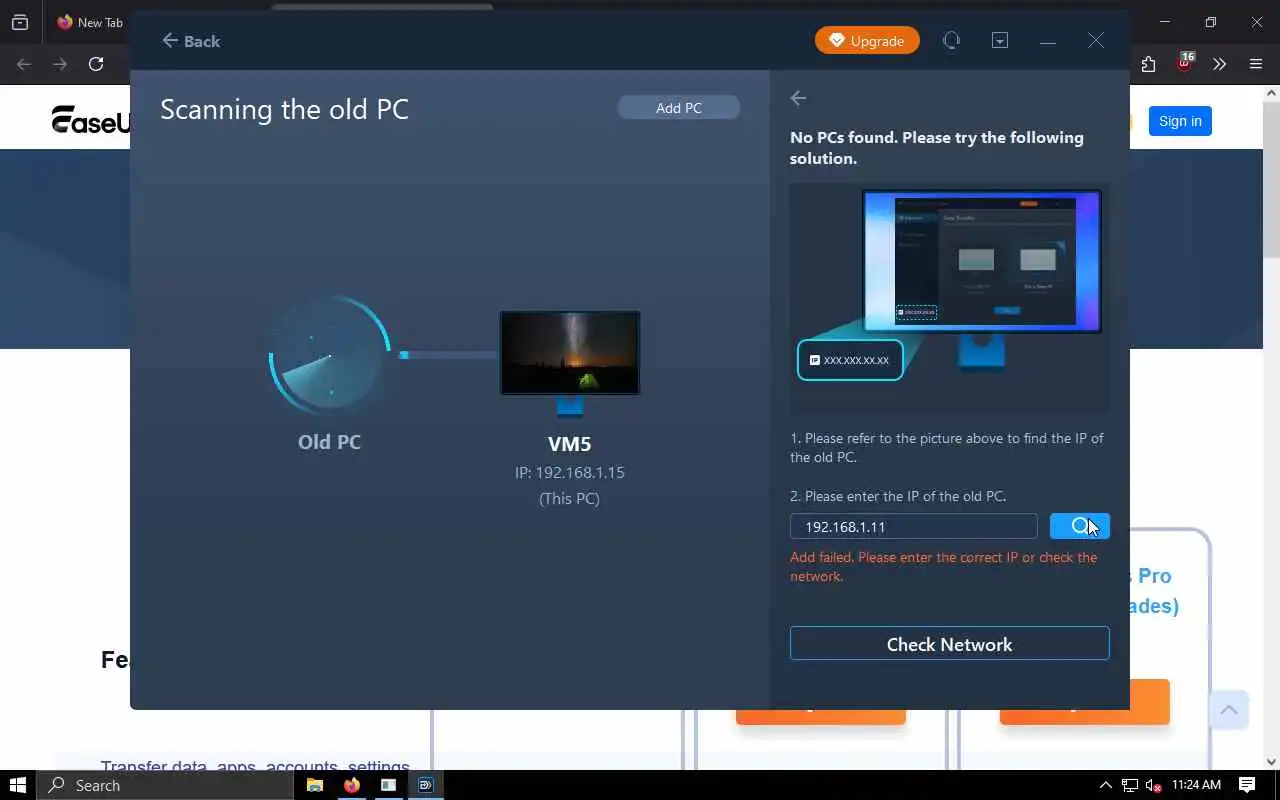The image size is (1280, 800).
Task: Open the support headset icon
Action: (951, 40)
